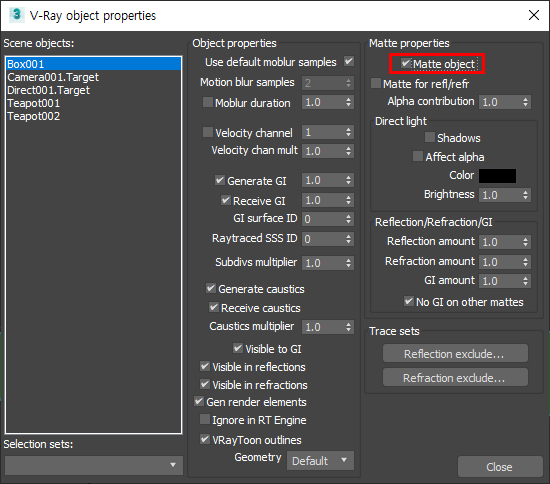
Task: Enable Affect alpha checkbox
Action: click(x=418, y=156)
